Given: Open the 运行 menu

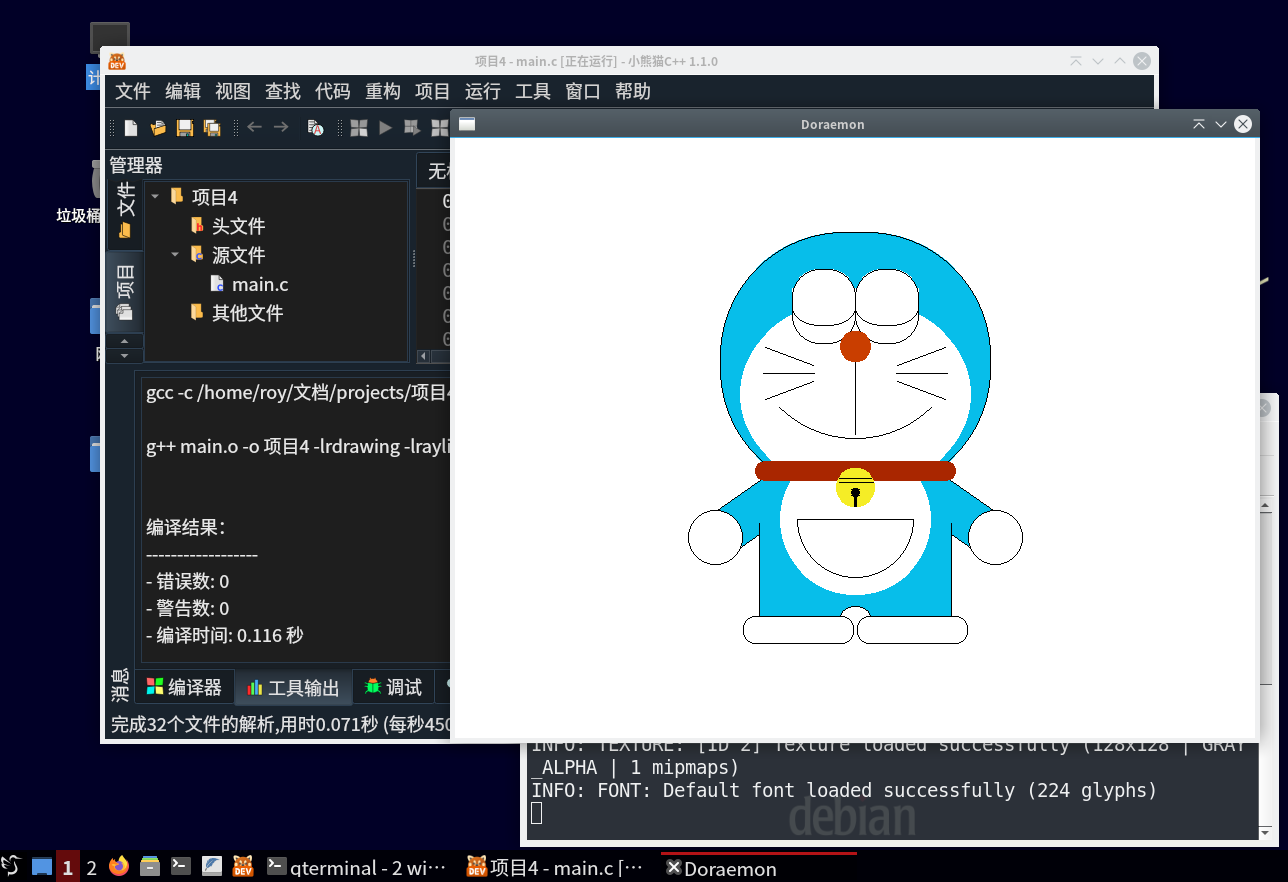Looking at the screenshot, I should point(483,91).
